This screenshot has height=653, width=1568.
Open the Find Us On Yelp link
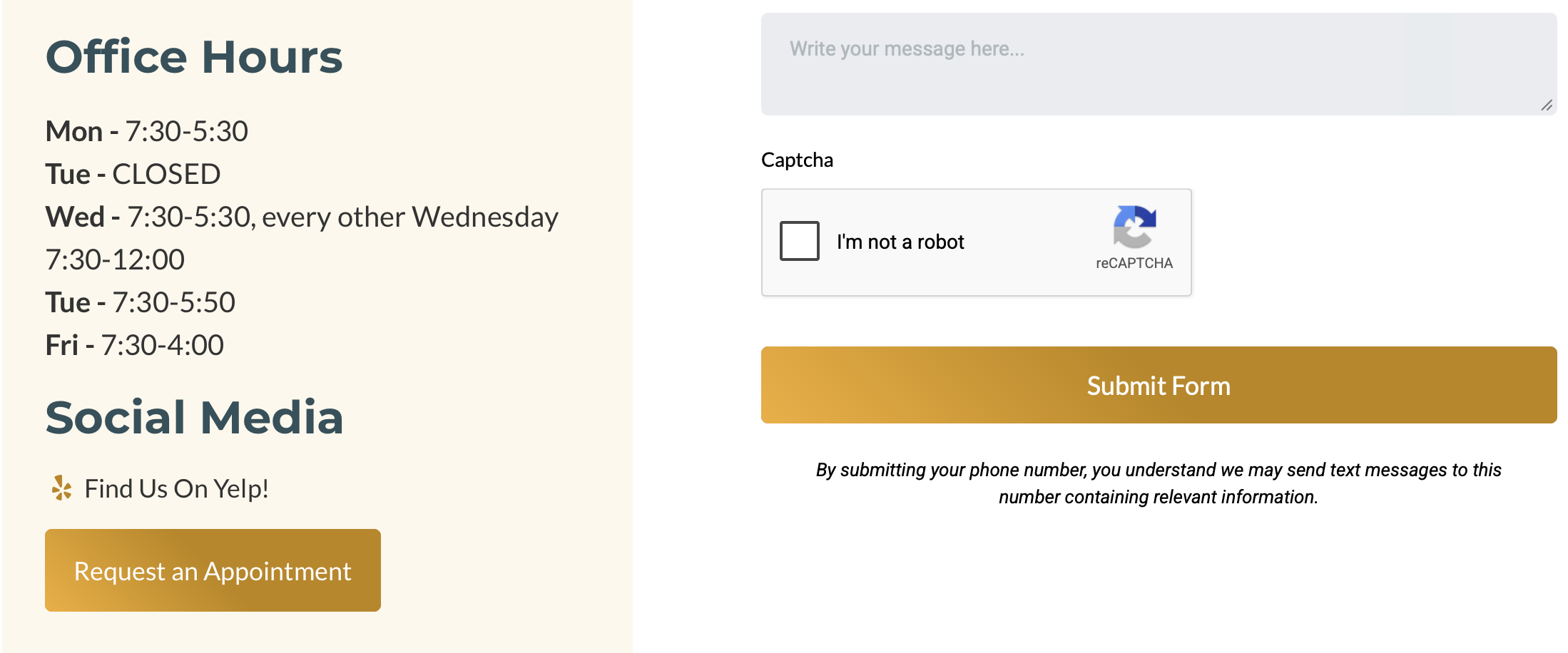[x=176, y=489]
